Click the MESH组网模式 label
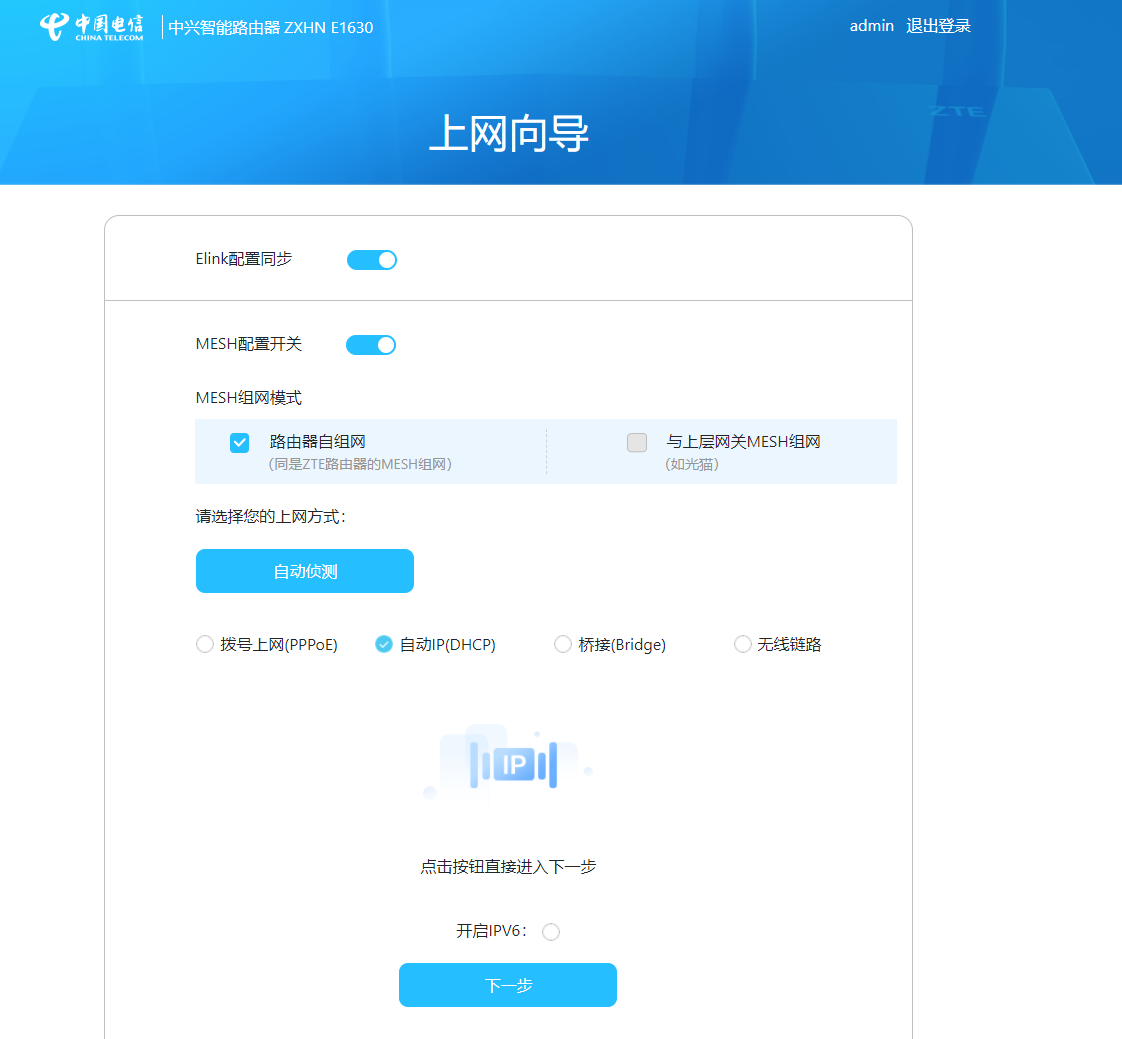This screenshot has width=1122, height=1039. tap(248, 398)
